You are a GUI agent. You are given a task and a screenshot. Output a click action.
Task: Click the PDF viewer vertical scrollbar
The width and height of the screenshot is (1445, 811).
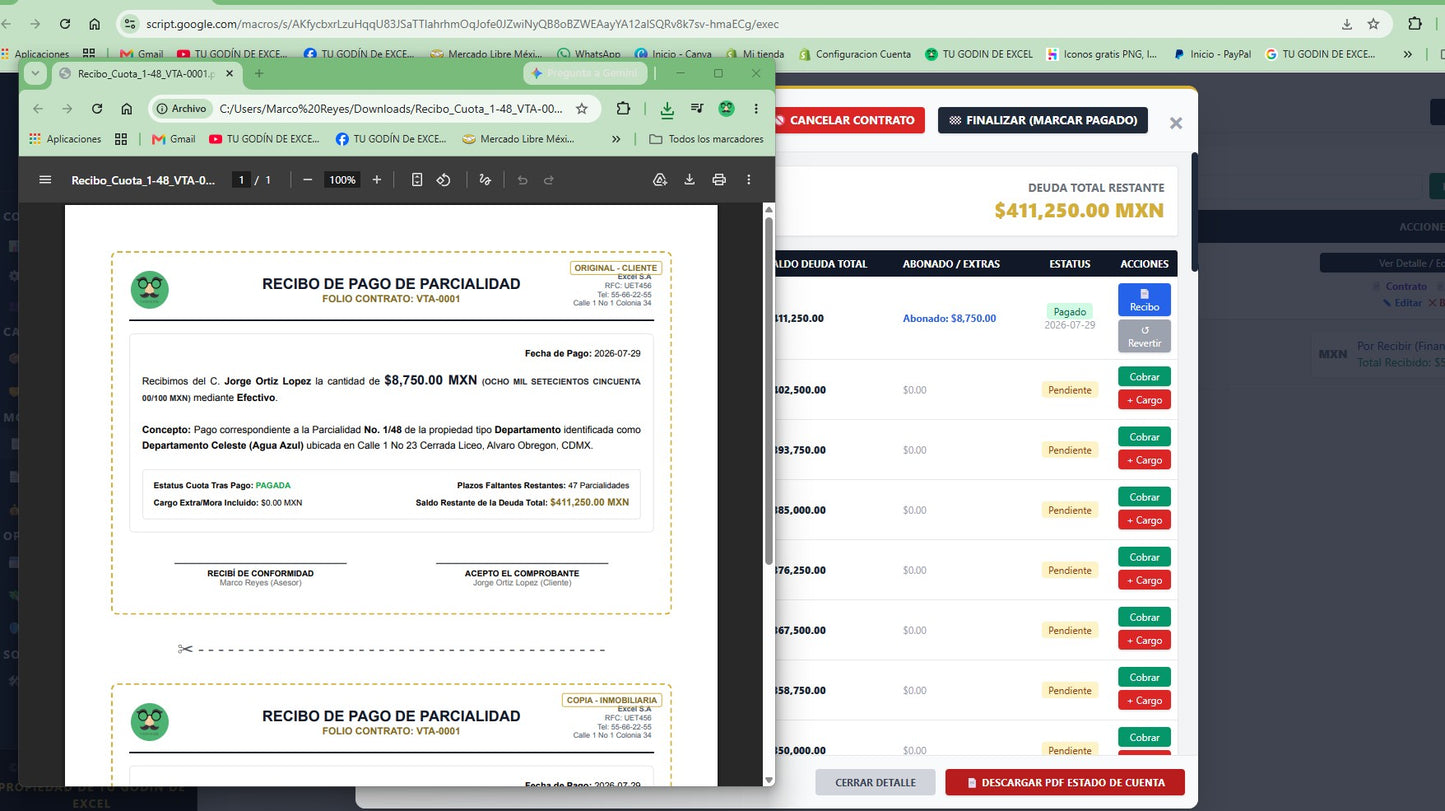769,390
